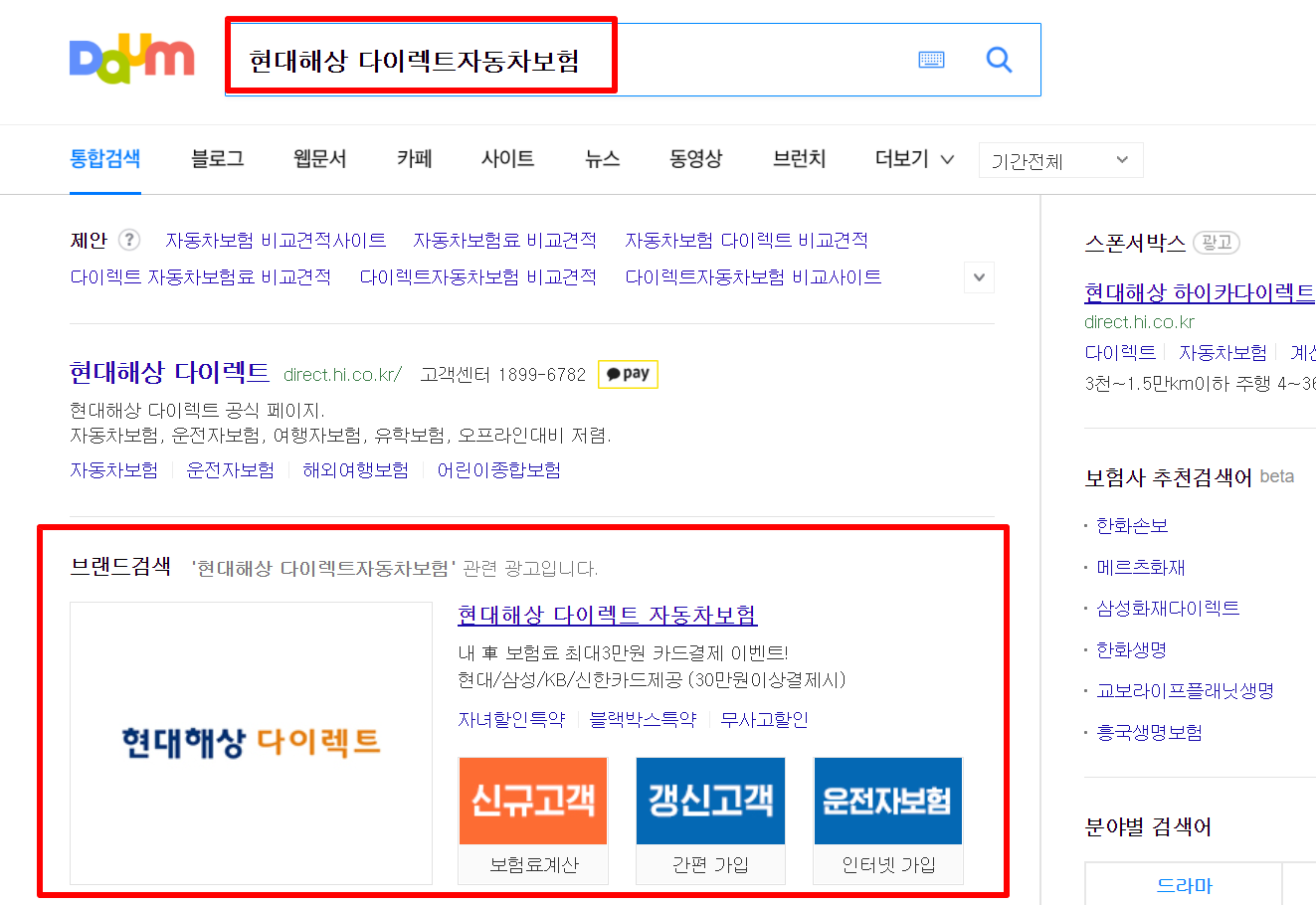This screenshot has width=1316, height=905.
Task: Open the 메르츠화재 recommended keyword
Action: (x=1141, y=568)
